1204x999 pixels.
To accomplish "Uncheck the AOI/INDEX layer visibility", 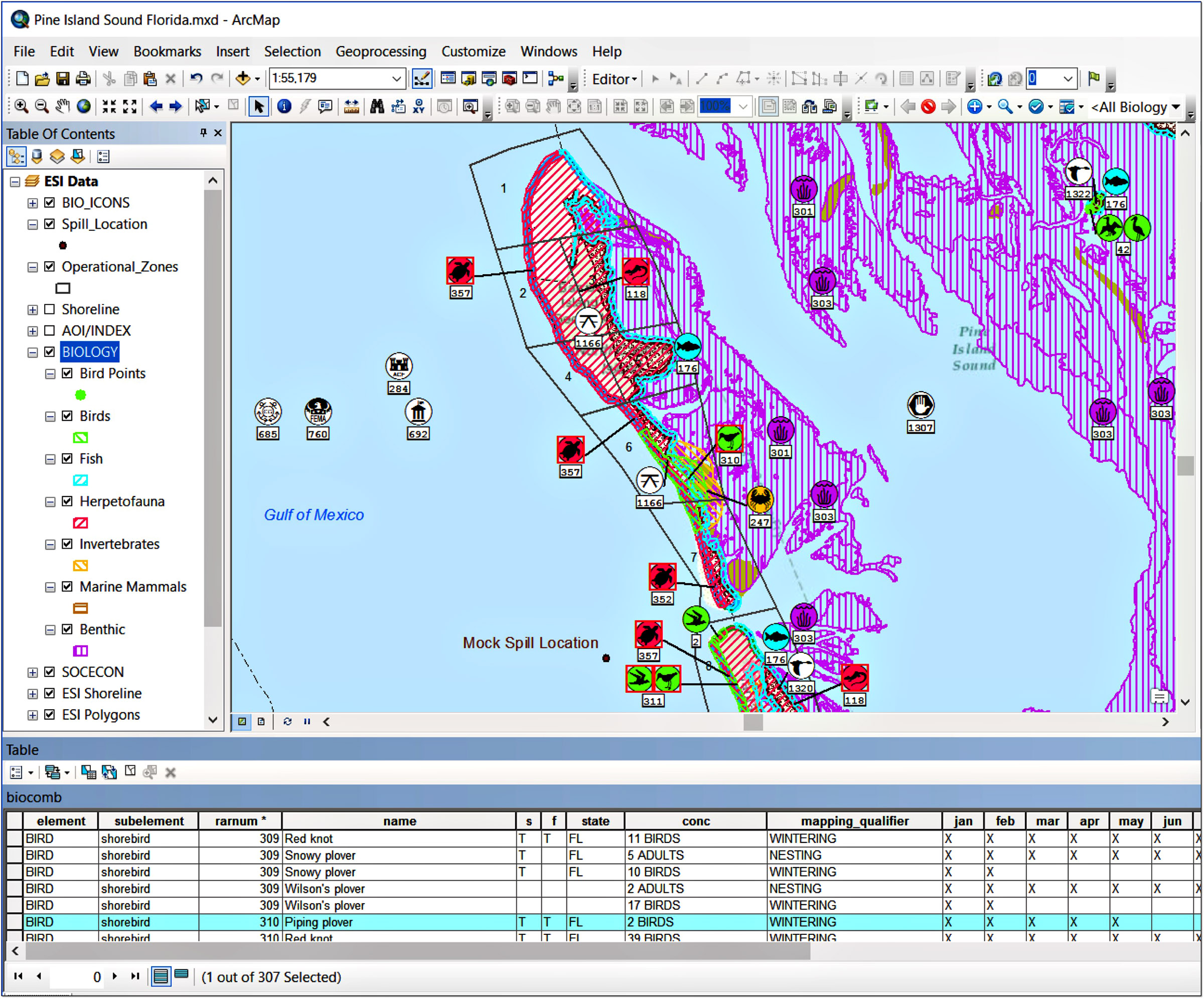I will coord(49,330).
